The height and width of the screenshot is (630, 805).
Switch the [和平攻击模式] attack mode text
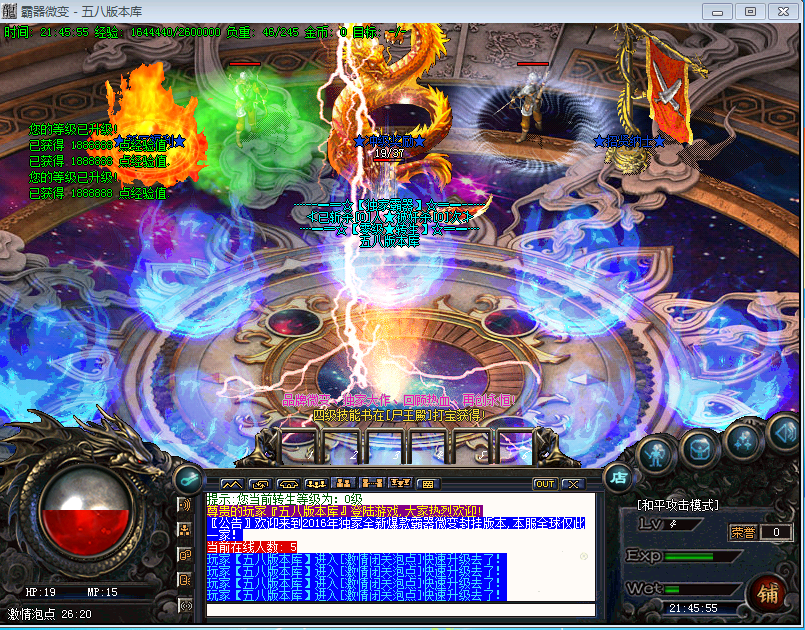678,505
